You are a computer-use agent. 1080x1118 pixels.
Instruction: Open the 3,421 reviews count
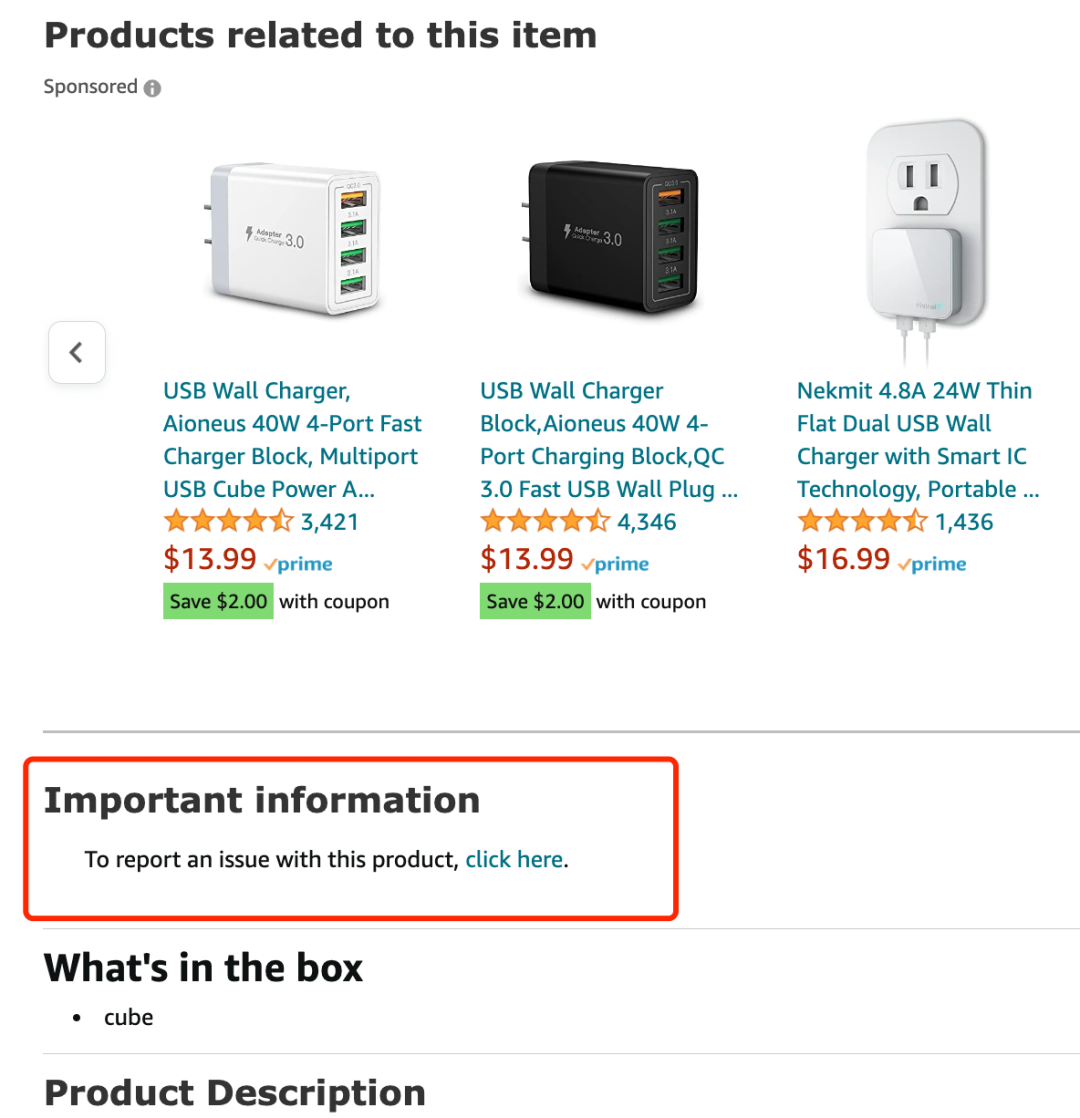(329, 522)
